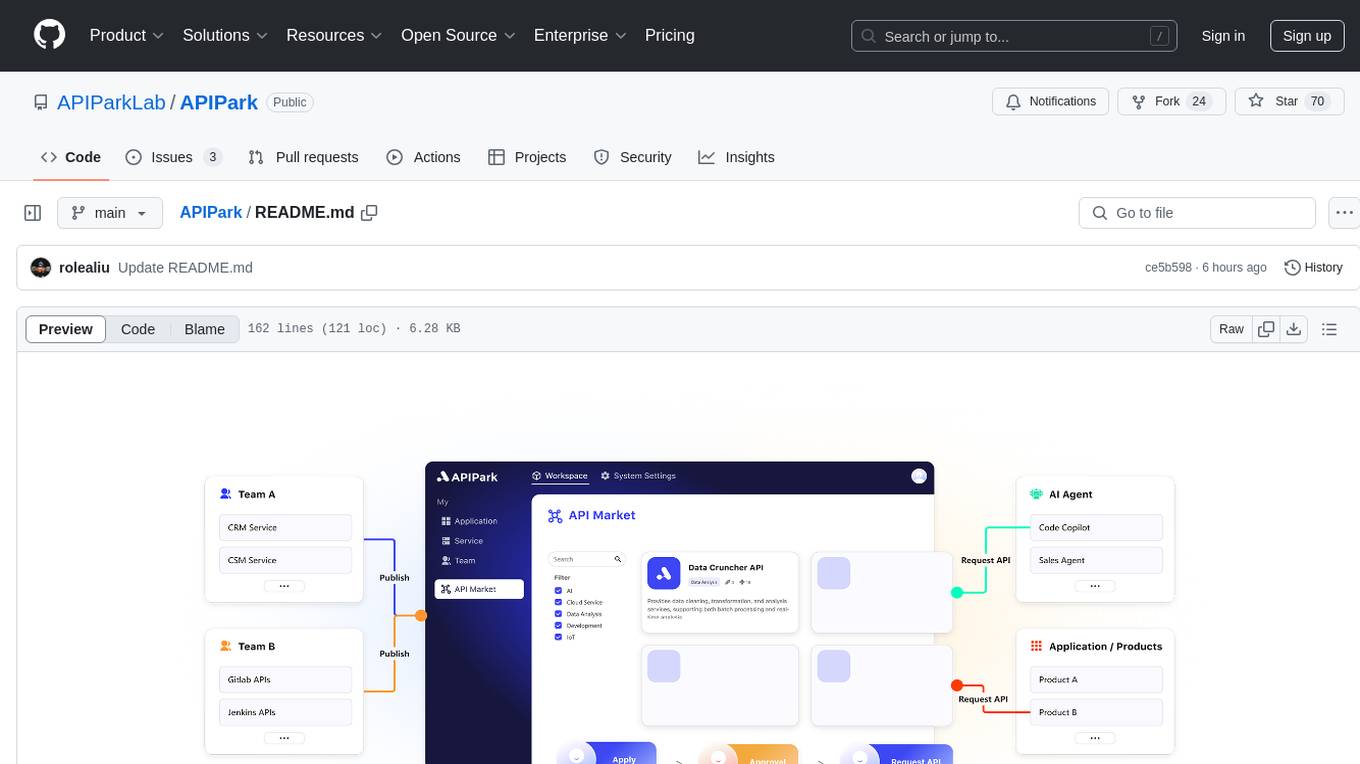Click the star count 70

pyautogui.click(x=1317, y=101)
